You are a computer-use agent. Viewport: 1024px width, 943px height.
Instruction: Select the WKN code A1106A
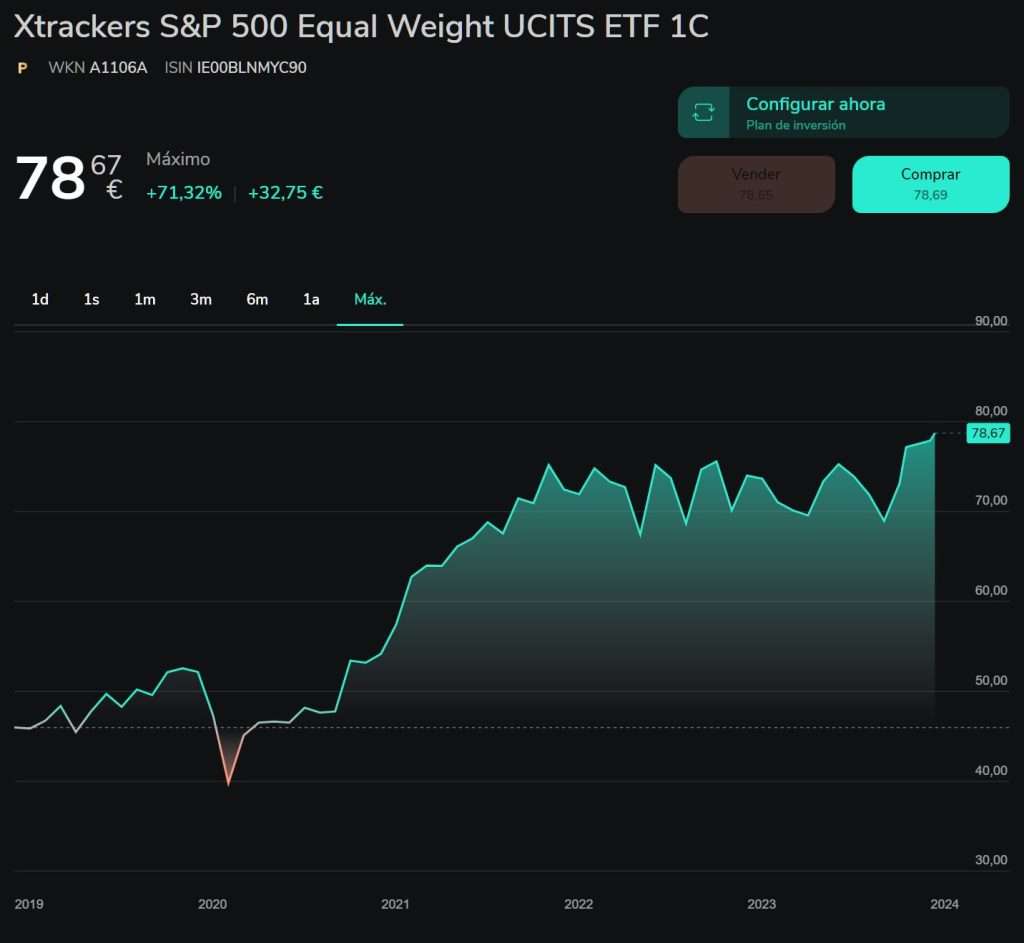click(x=120, y=68)
